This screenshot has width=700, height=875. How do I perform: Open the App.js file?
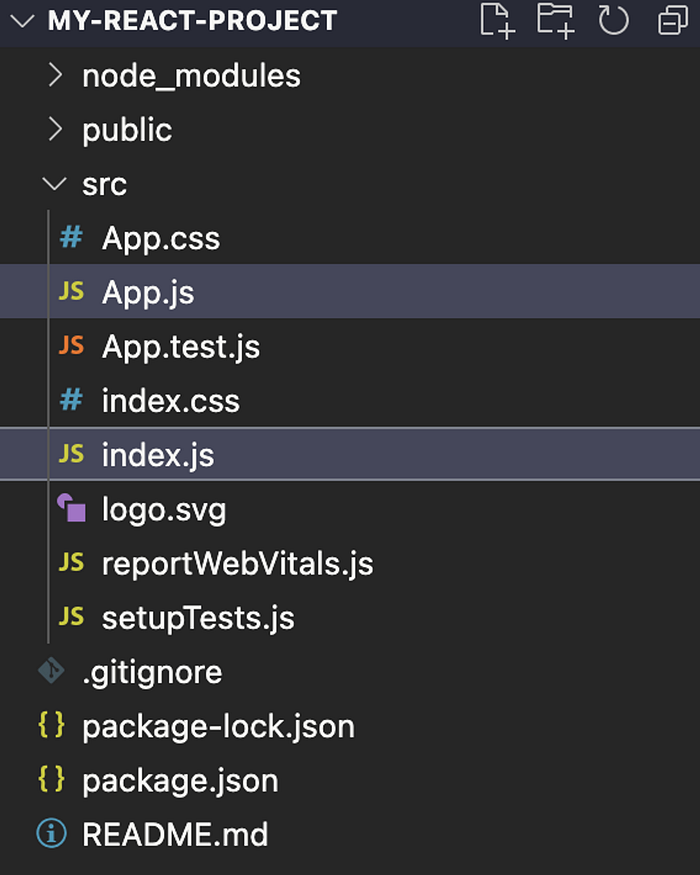click(x=148, y=292)
